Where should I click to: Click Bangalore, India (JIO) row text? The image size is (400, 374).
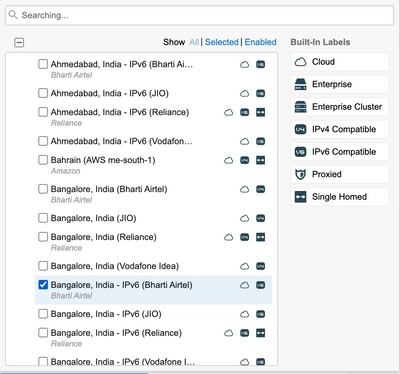click(93, 218)
